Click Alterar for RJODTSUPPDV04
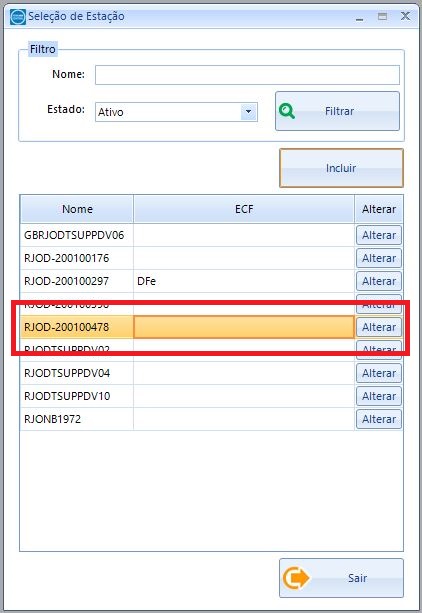 pos(379,373)
